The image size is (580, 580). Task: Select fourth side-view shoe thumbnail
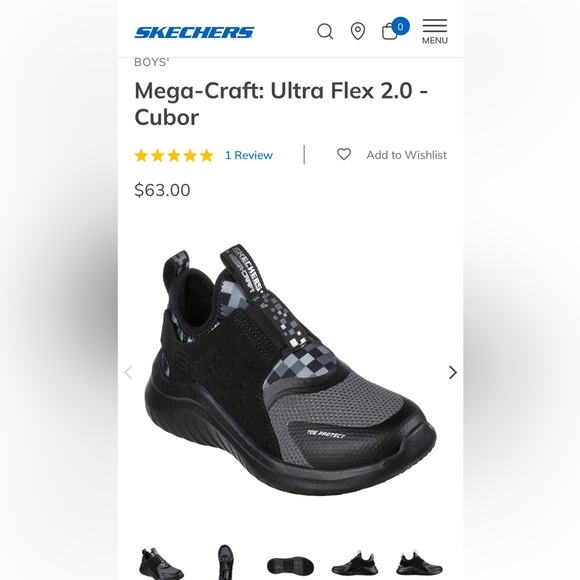point(355,563)
